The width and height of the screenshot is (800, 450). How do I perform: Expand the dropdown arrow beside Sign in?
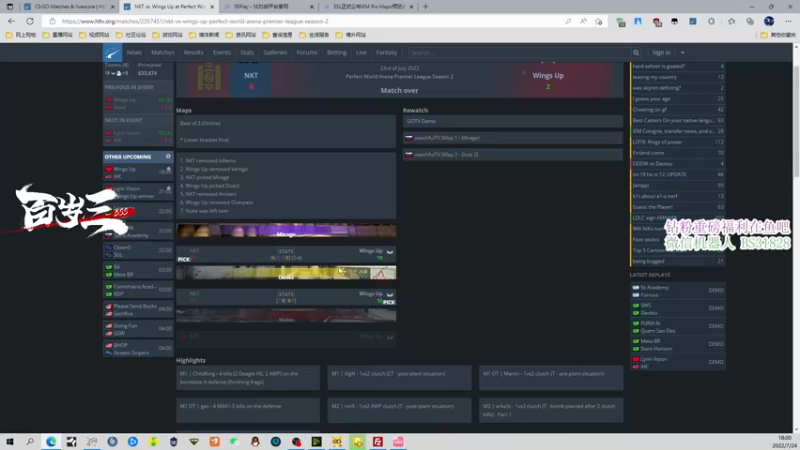click(683, 53)
